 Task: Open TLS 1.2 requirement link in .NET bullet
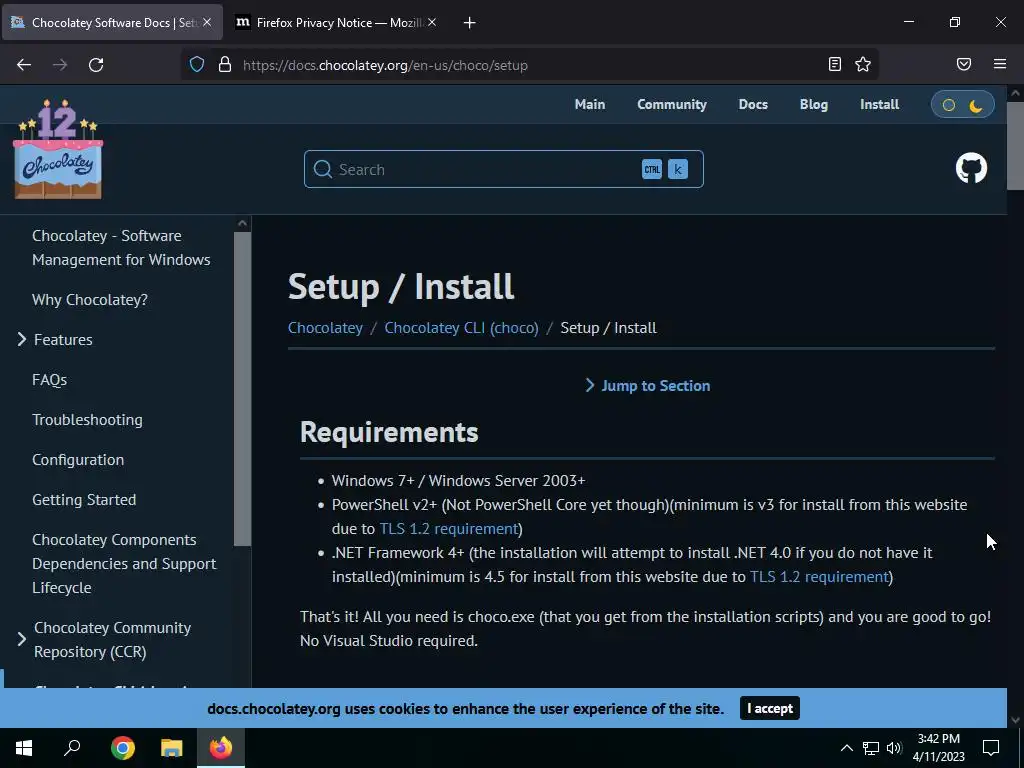pos(819,577)
